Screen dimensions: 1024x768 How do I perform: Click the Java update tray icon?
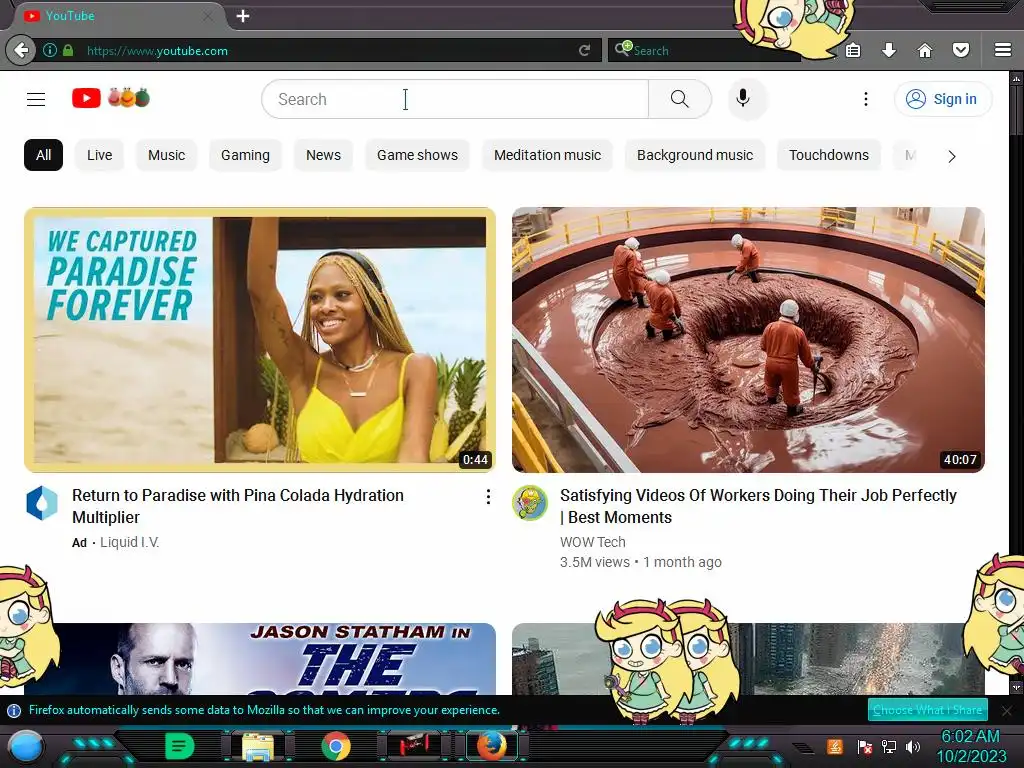[x=835, y=746]
